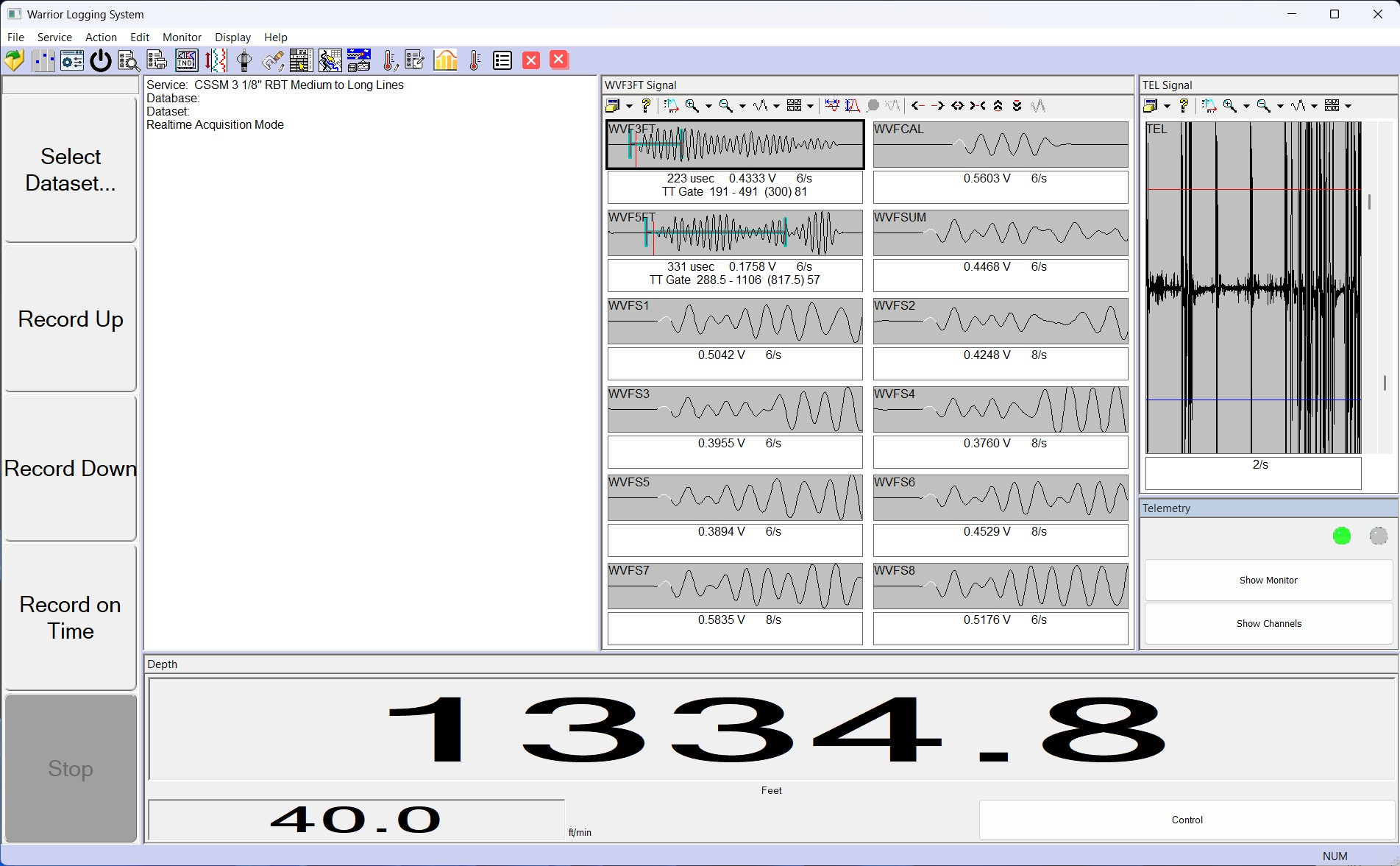1400x866 pixels.
Task: Expand the grid layout dropdown in TEL Signal toolbar
Action: 1348,107
